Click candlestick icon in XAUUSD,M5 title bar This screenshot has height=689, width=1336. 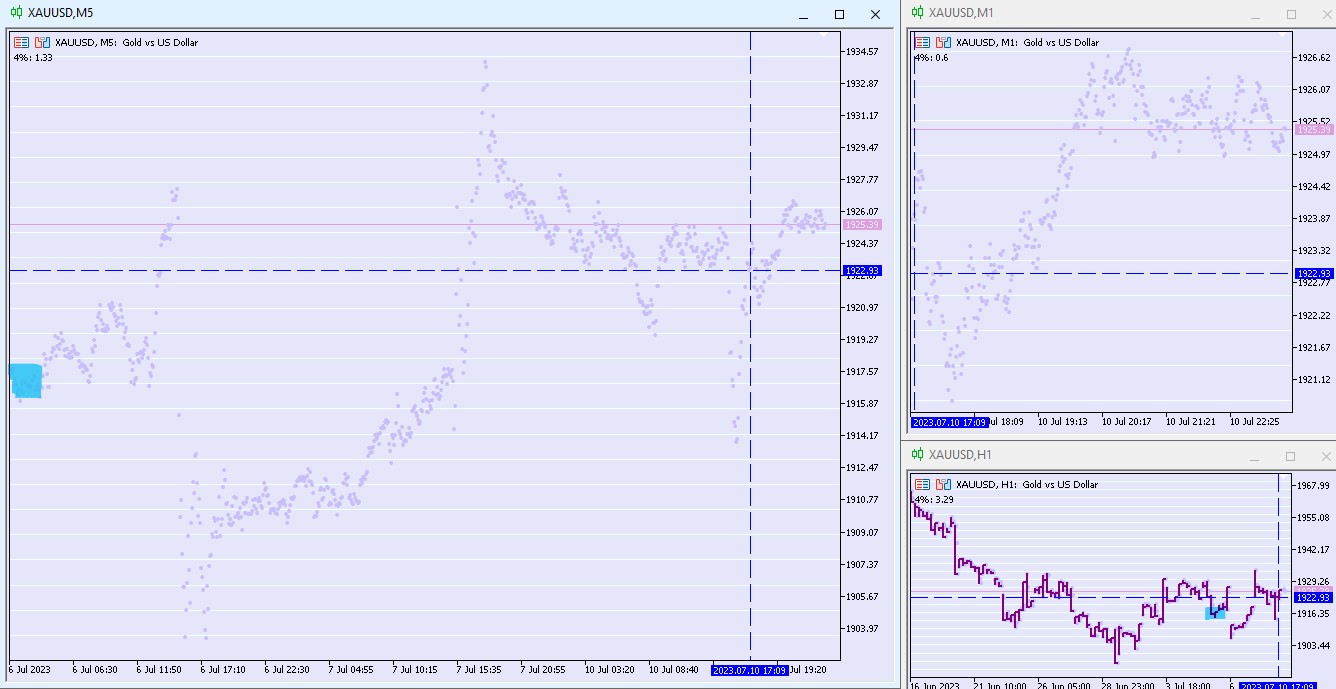(15, 13)
